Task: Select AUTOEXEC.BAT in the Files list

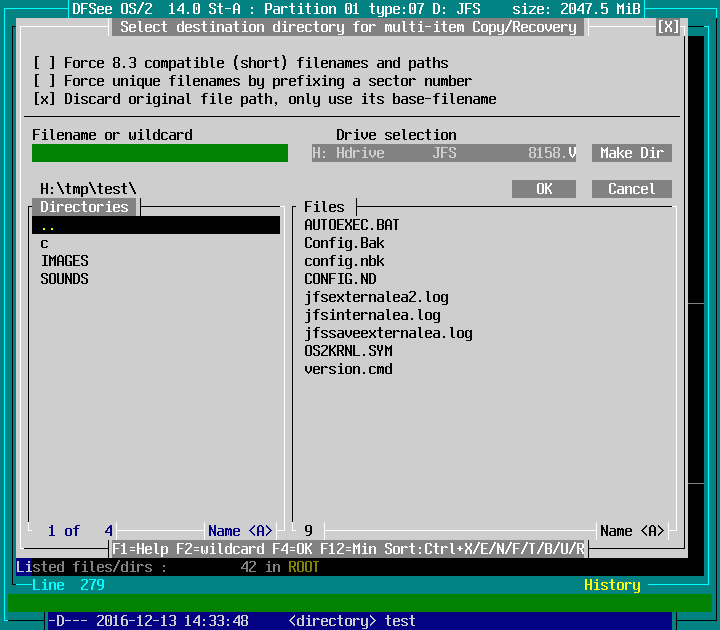Action: (351, 225)
